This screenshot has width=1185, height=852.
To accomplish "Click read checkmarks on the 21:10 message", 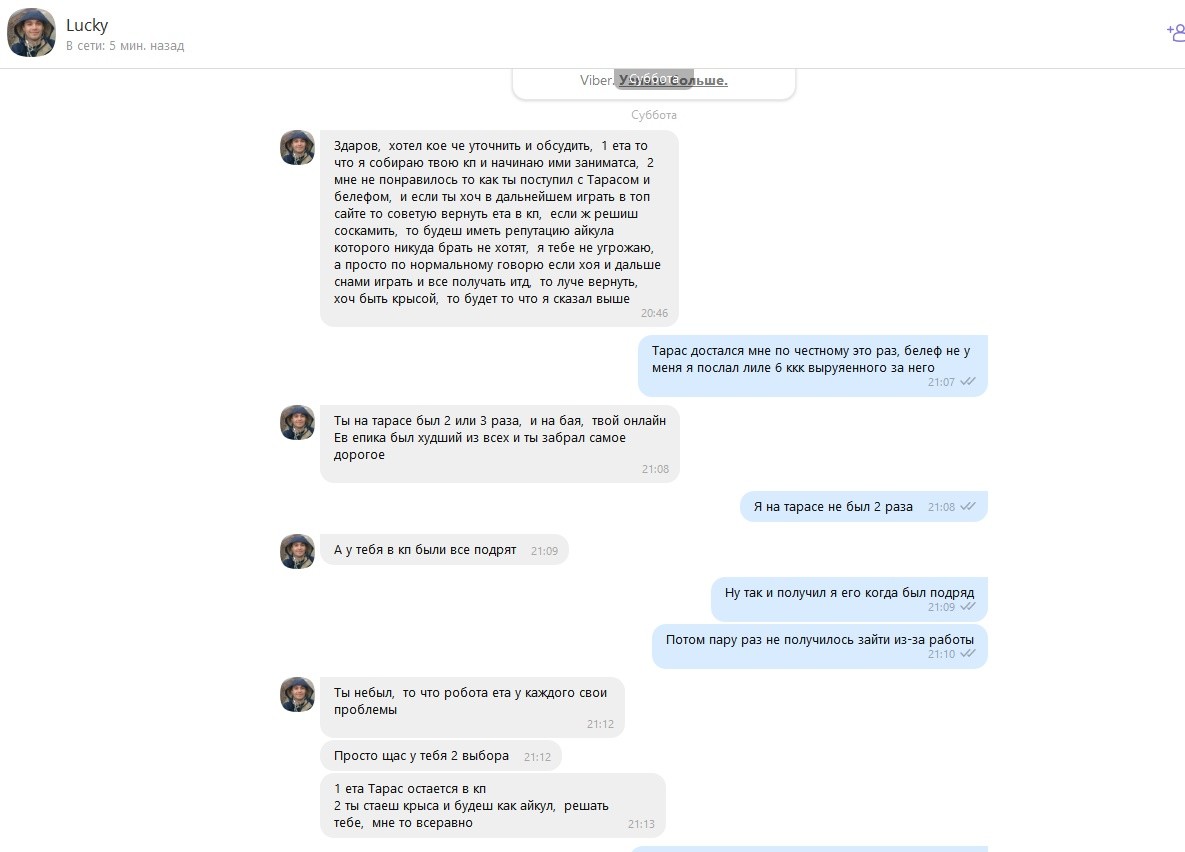I will (x=968, y=654).
